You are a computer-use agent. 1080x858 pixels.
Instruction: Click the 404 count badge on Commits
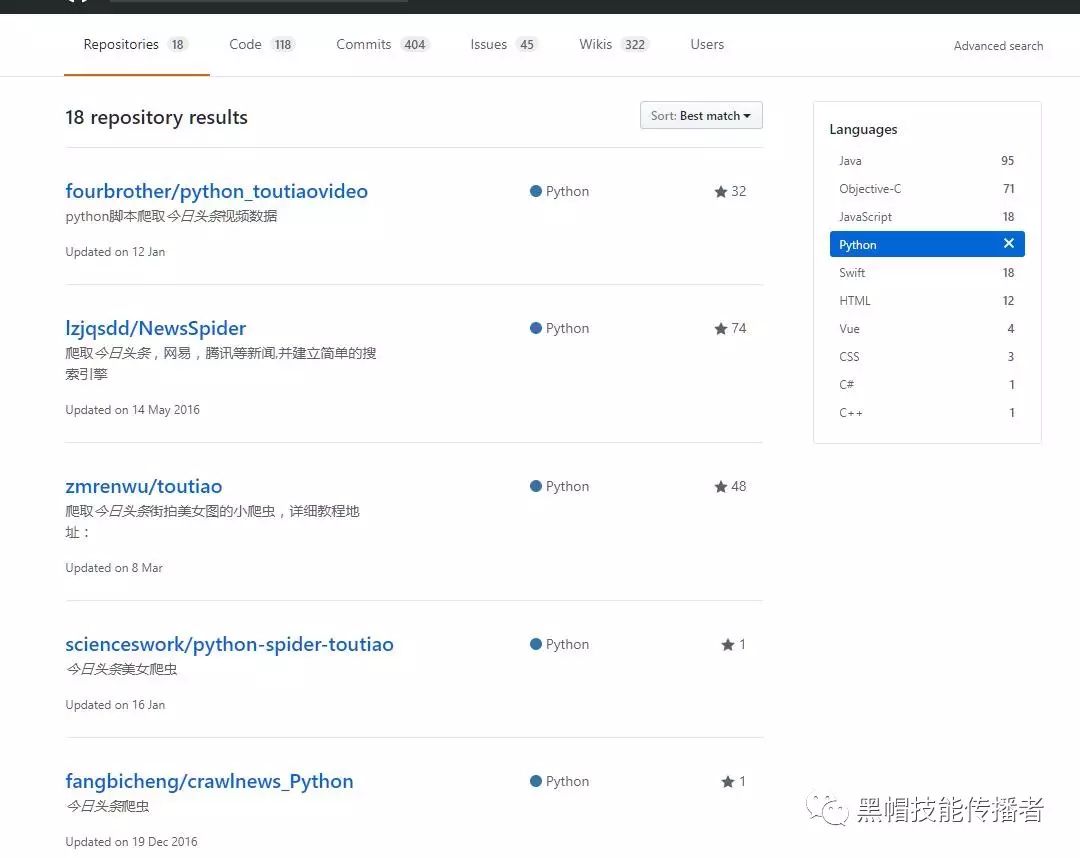[415, 45]
